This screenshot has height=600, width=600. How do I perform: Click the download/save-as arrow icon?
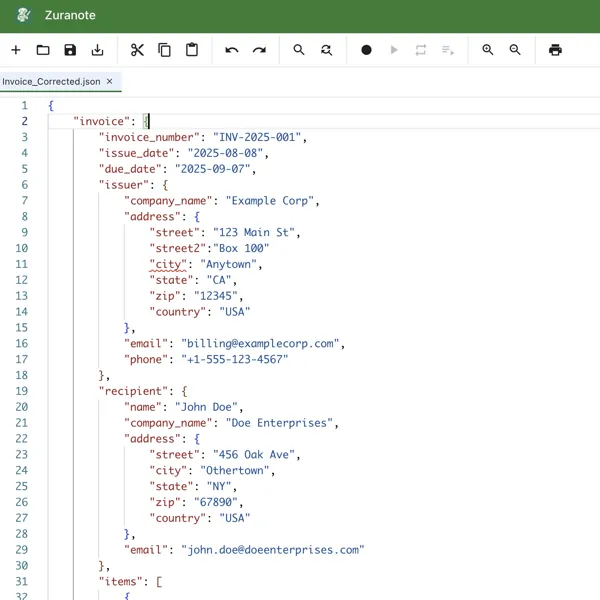(x=97, y=50)
